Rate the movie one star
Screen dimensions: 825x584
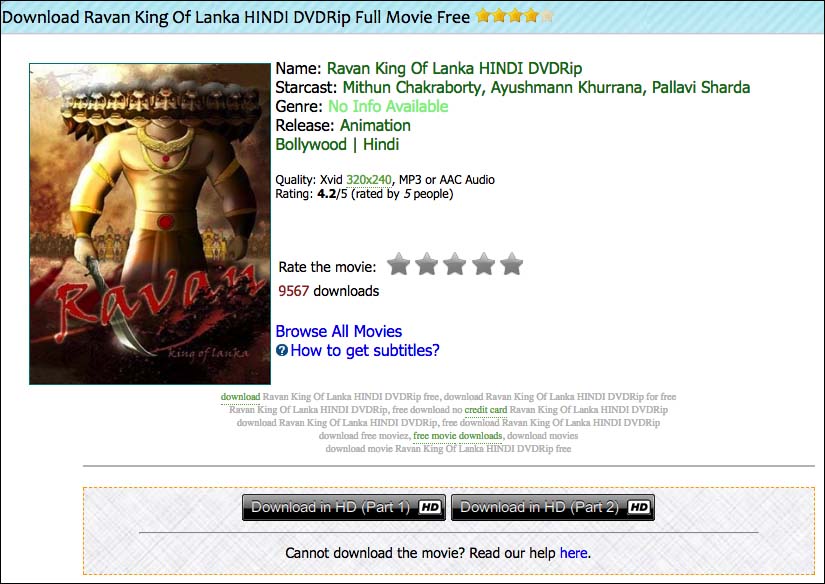click(398, 264)
